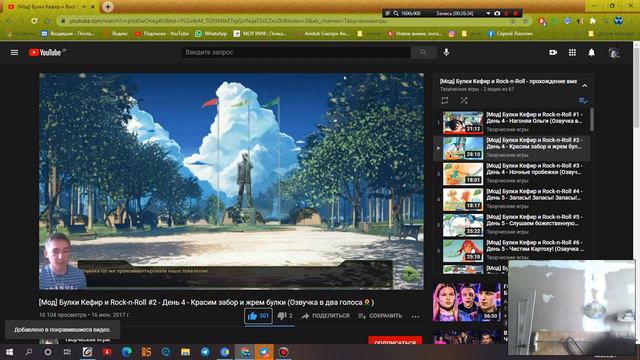
Task: Open the notifications bell
Action: pyautogui.click(x=591, y=52)
